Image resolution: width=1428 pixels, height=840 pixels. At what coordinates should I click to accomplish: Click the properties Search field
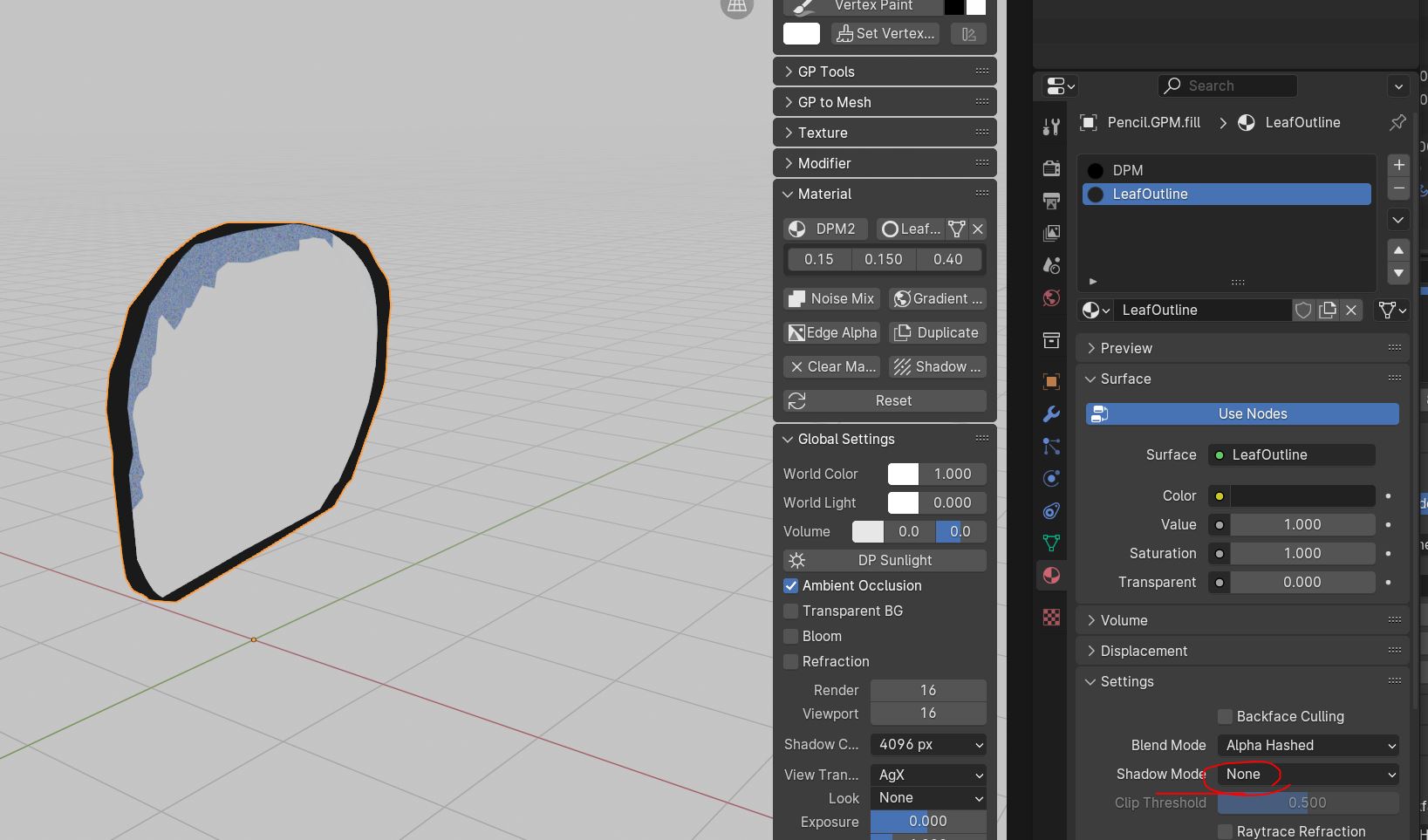(1227, 85)
